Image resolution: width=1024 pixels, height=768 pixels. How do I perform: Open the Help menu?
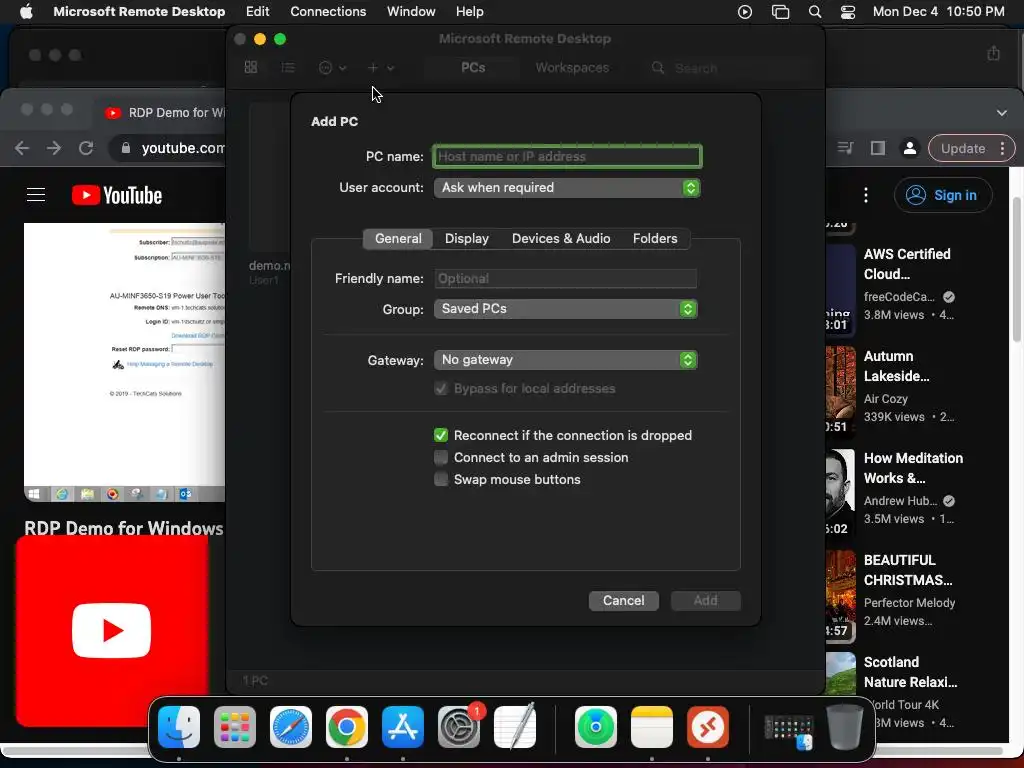click(x=470, y=12)
